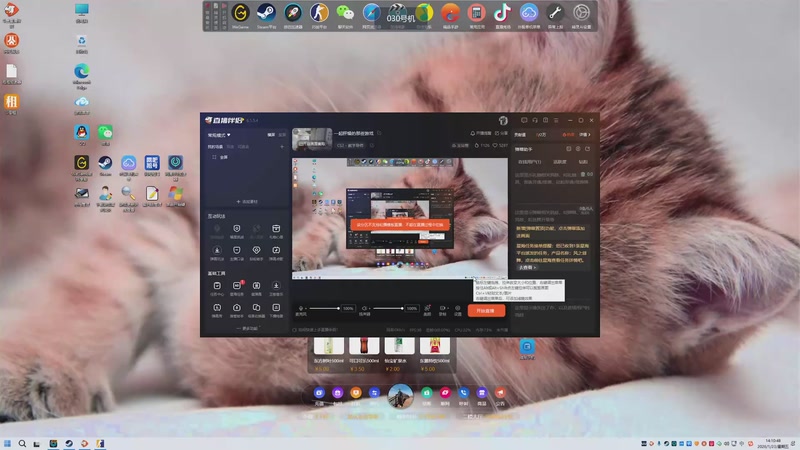Viewport: 800px width, 450px height.
Task: Adjust the speaker volume slider
Action: [x=388, y=308]
